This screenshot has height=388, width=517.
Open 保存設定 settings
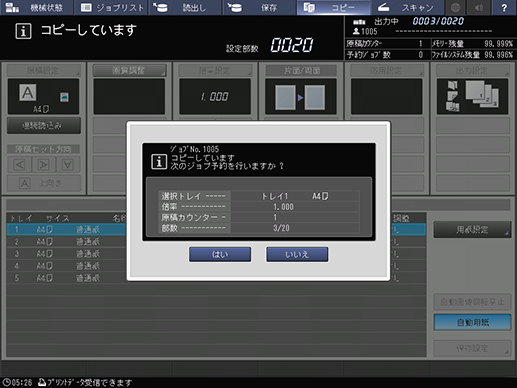tap(472, 348)
